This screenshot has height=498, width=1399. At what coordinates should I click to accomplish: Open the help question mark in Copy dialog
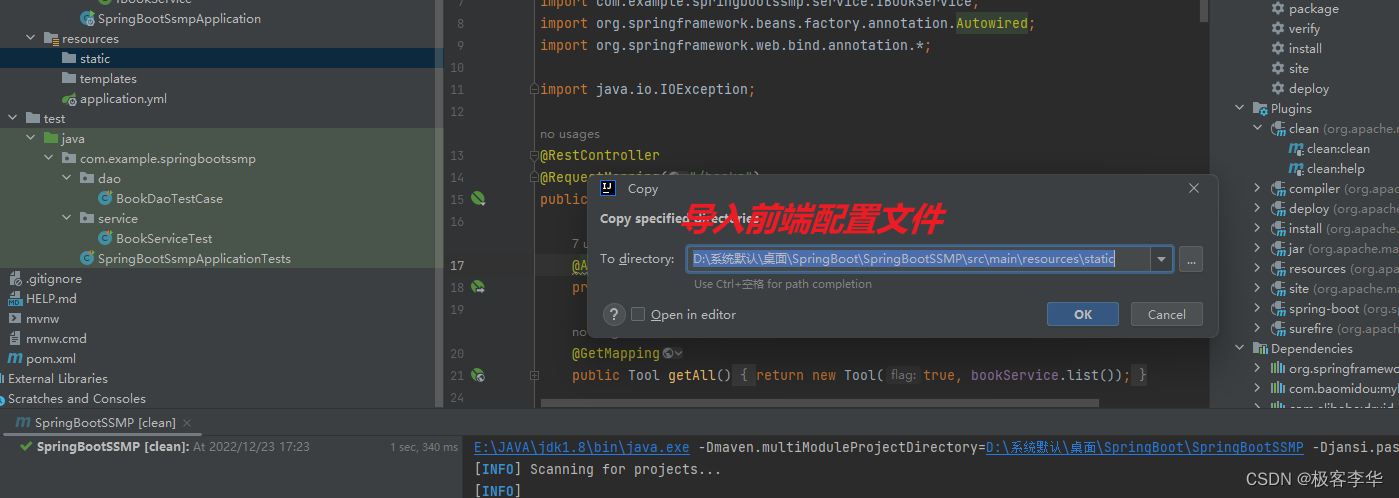point(612,314)
